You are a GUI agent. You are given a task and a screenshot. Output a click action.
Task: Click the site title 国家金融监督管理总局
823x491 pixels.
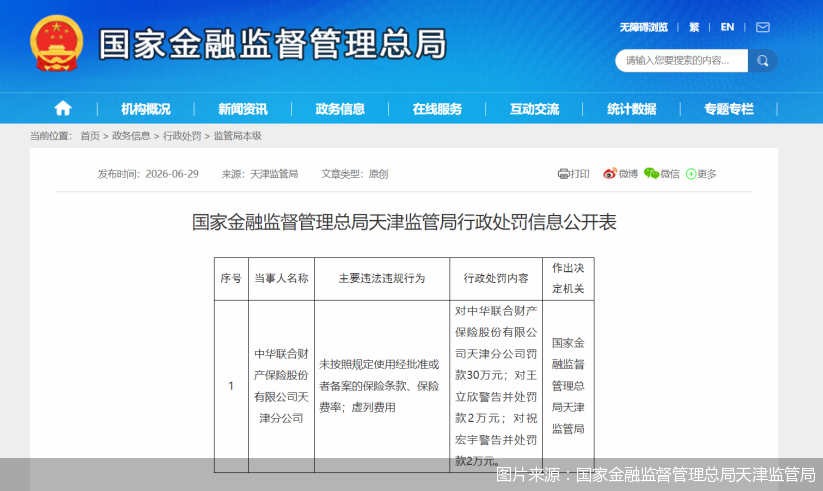coord(273,44)
